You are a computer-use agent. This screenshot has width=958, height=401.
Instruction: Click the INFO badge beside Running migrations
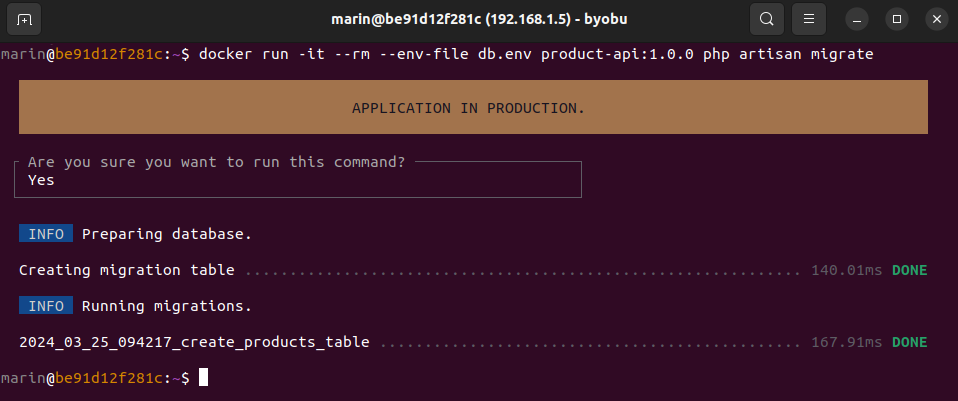(46, 306)
